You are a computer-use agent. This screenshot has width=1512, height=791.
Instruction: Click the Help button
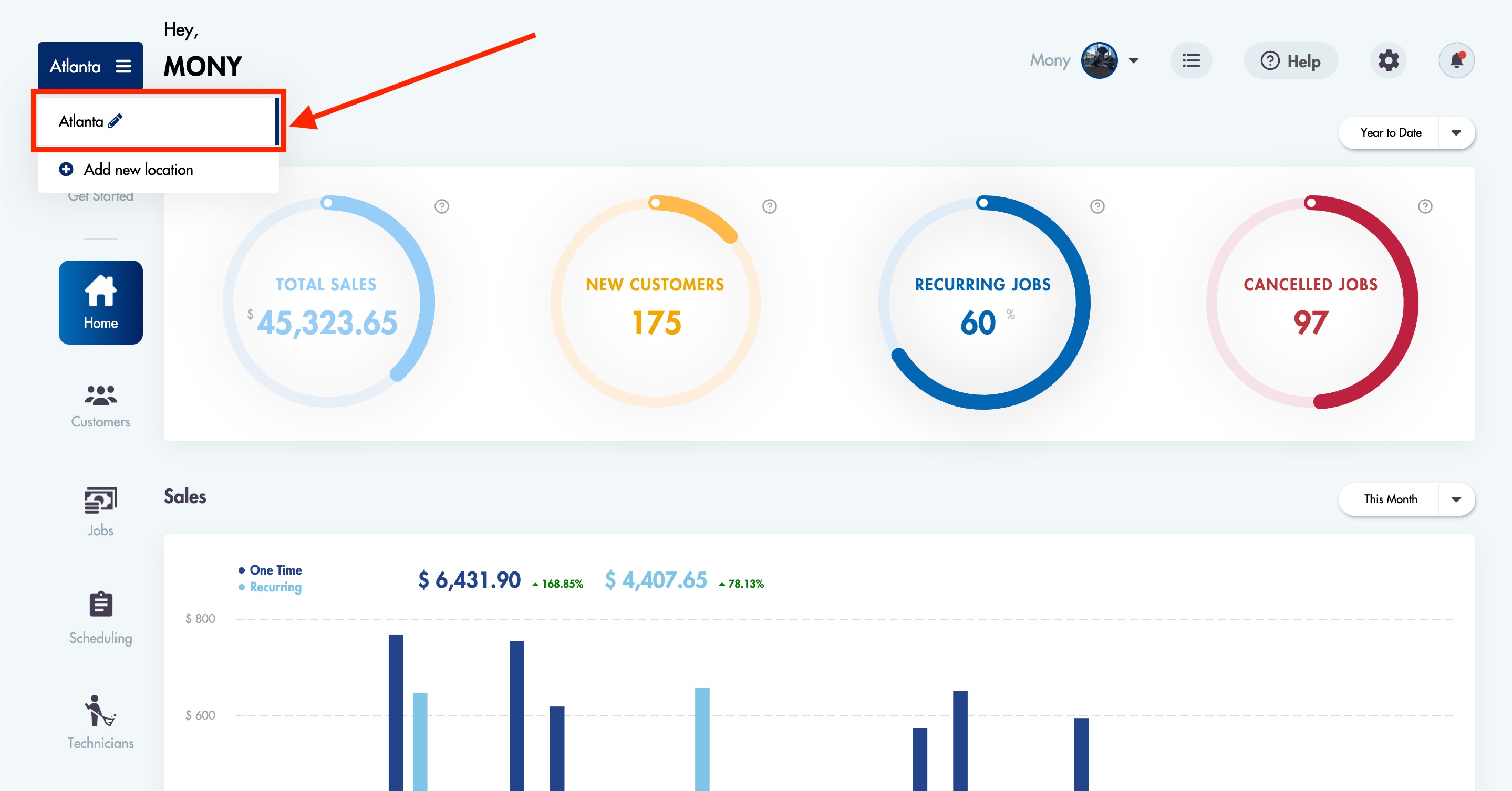(x=1291, y=60)
